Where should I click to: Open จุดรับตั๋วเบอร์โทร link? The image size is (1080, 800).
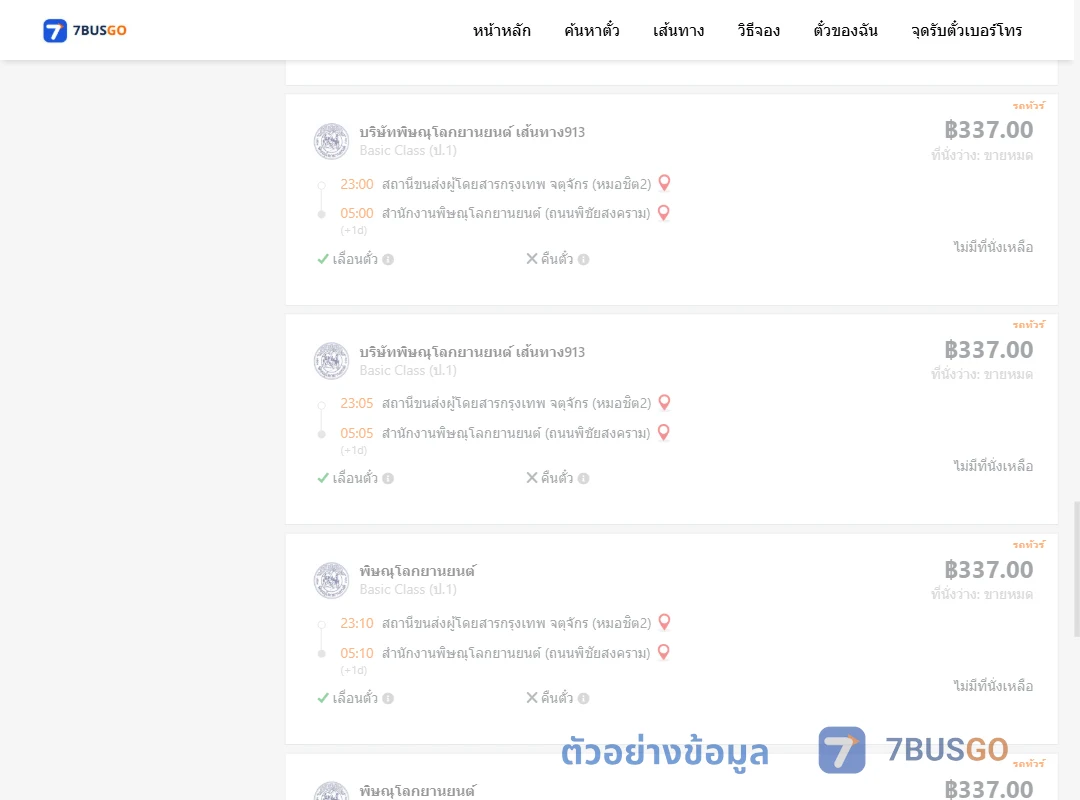tap(966, 30)
